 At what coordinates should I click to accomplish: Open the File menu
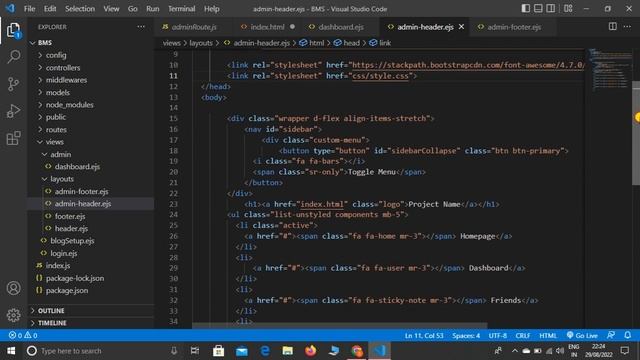point(29,9)
